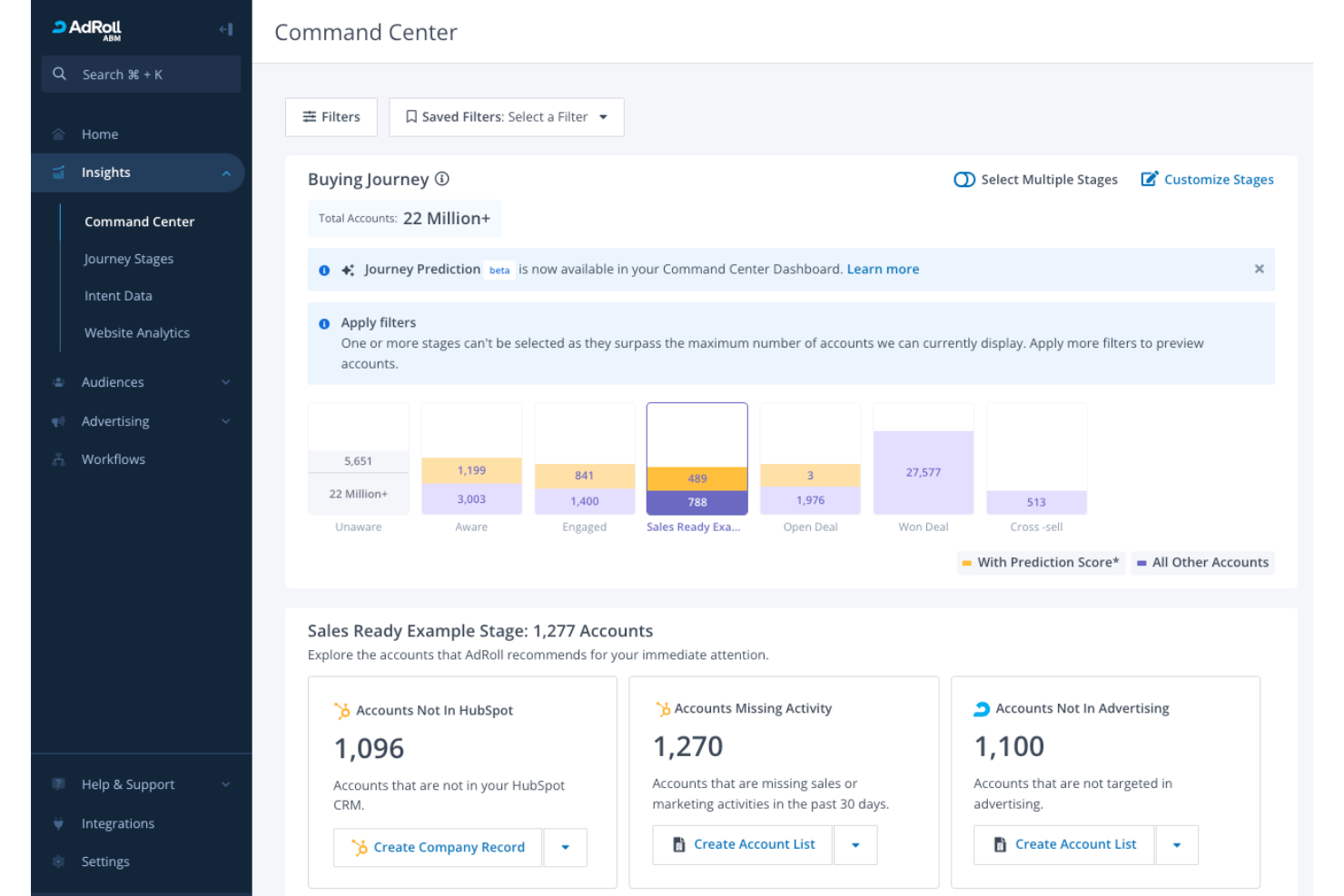Select the Home icon in the sidebar

58,133
